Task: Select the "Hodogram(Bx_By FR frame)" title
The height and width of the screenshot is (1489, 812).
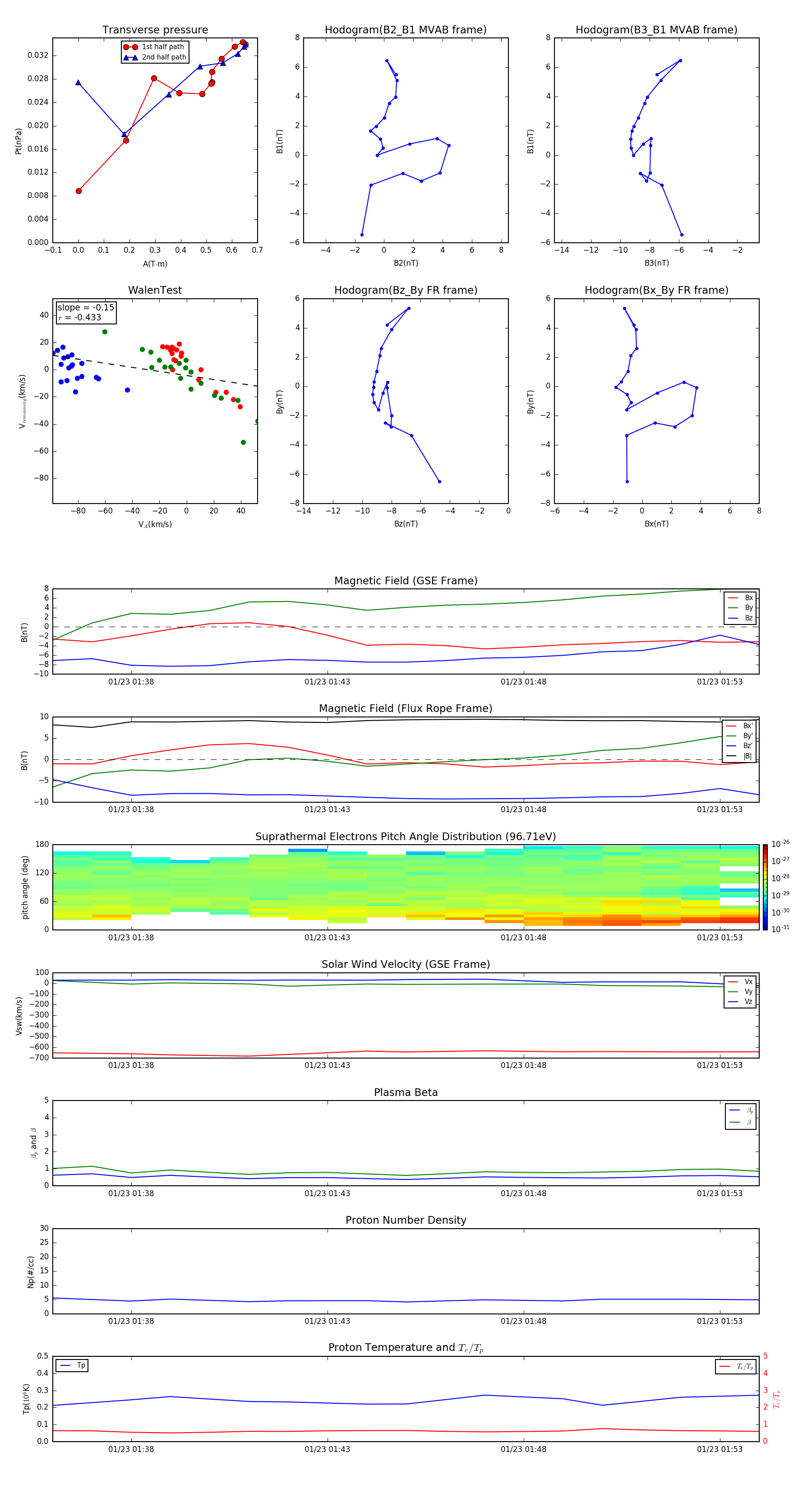Action: 656,290
